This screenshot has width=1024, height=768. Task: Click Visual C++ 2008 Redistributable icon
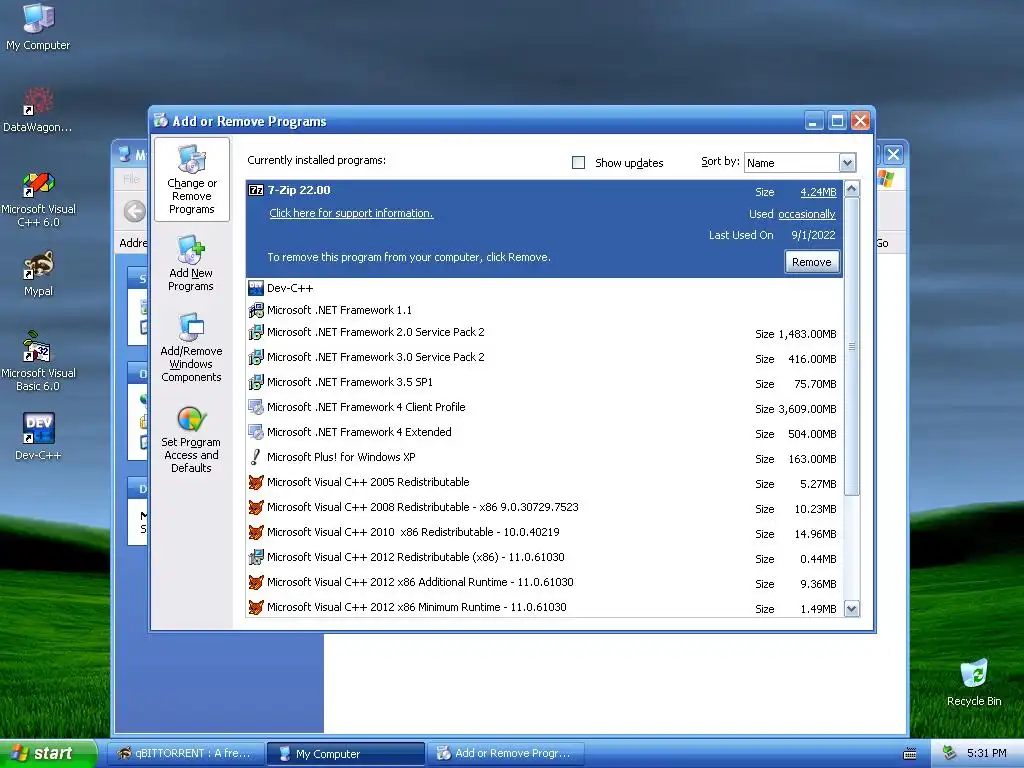[256, 507]
